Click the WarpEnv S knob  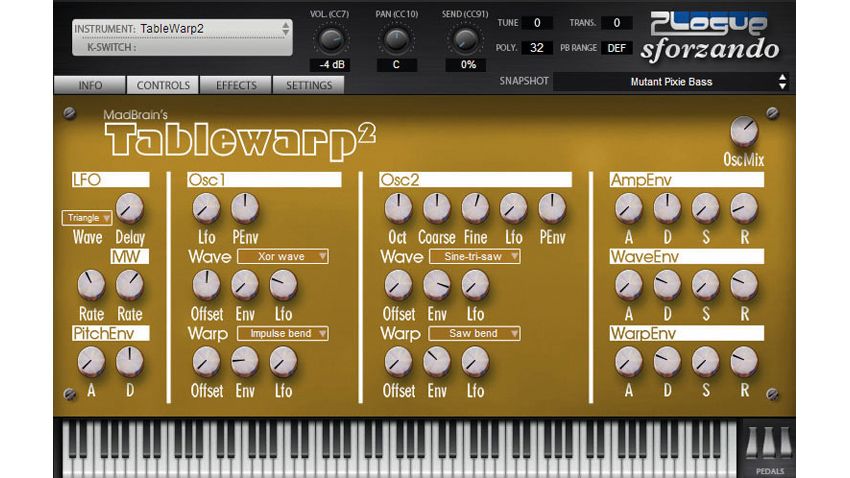click(x=706, y=362)
